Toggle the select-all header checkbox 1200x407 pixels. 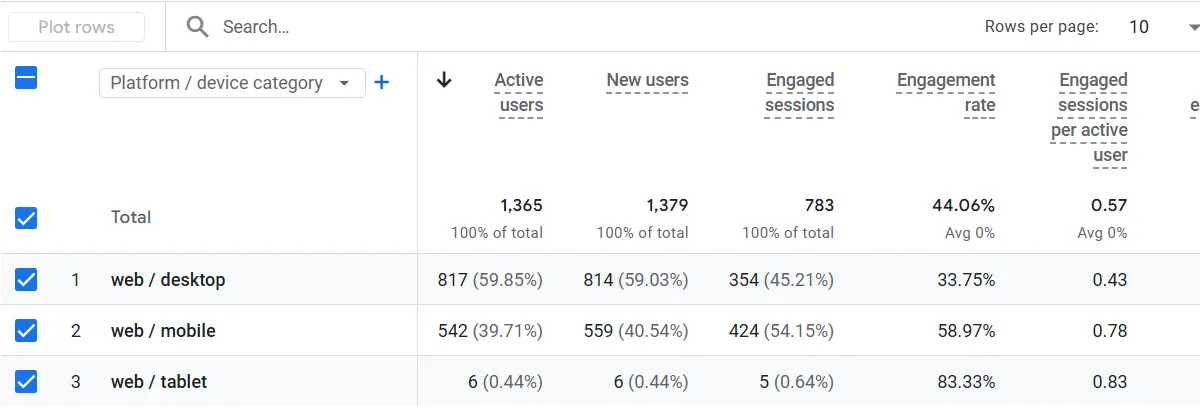[26, 77]
